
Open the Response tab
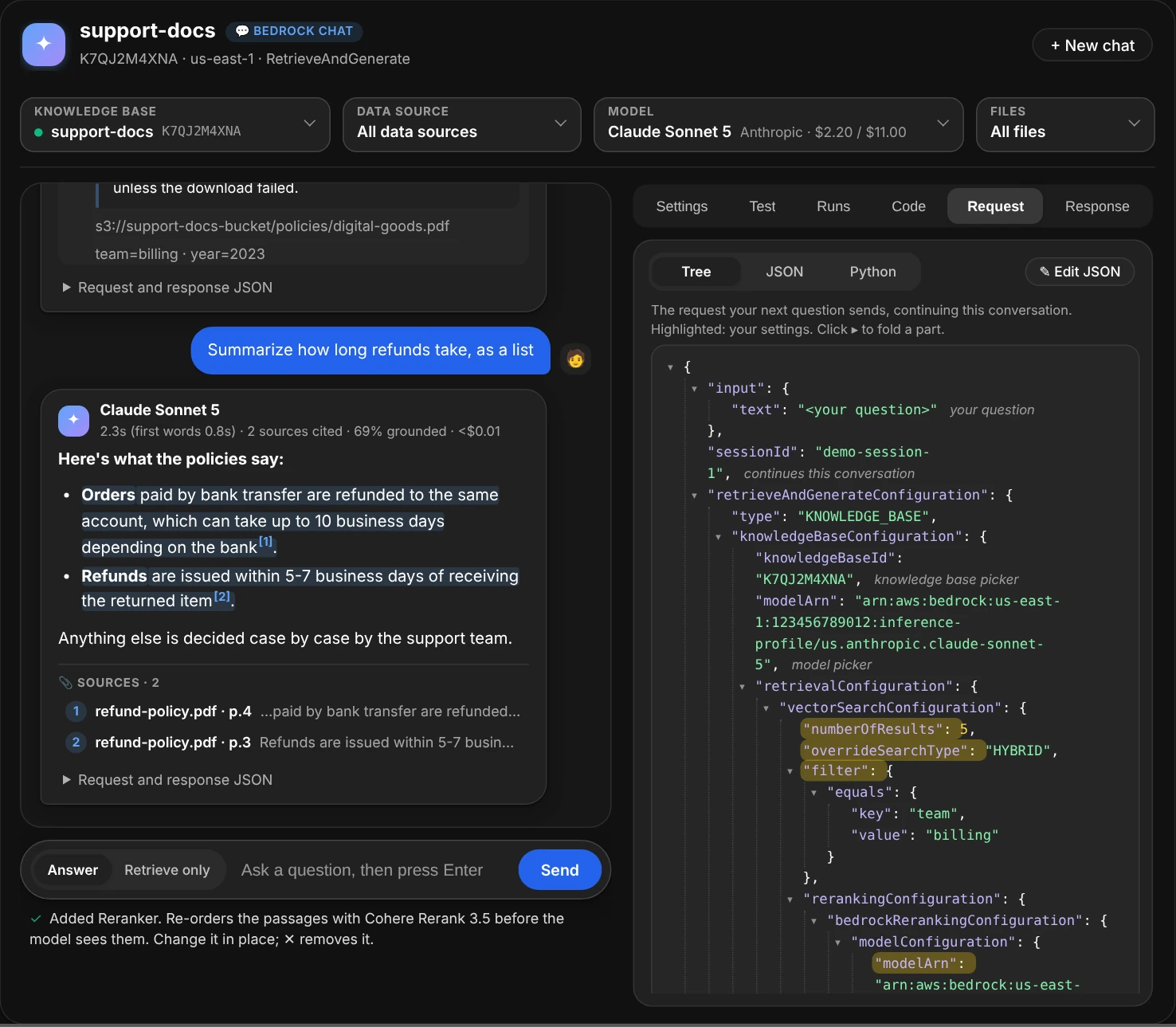click(x=1097, y=206)
